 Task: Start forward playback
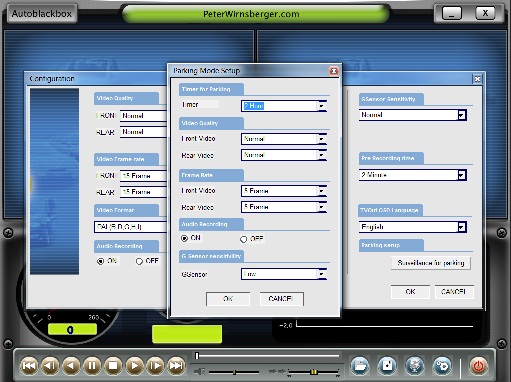[134, 366]
